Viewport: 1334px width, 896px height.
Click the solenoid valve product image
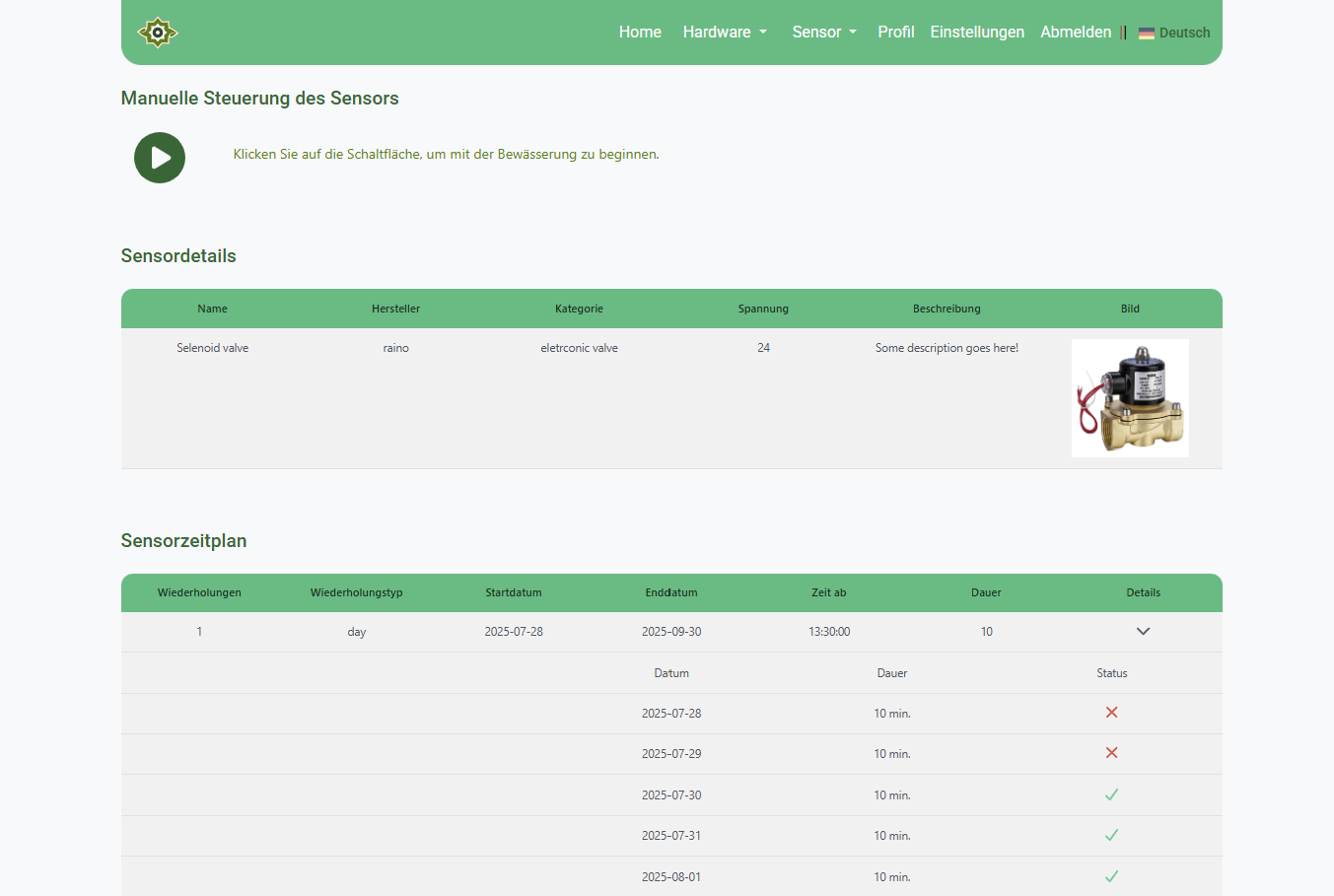tap(1130, 398)
